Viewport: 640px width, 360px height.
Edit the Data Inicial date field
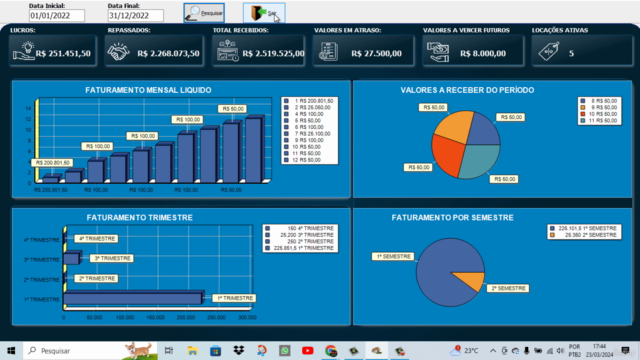[x=57, y=16]
